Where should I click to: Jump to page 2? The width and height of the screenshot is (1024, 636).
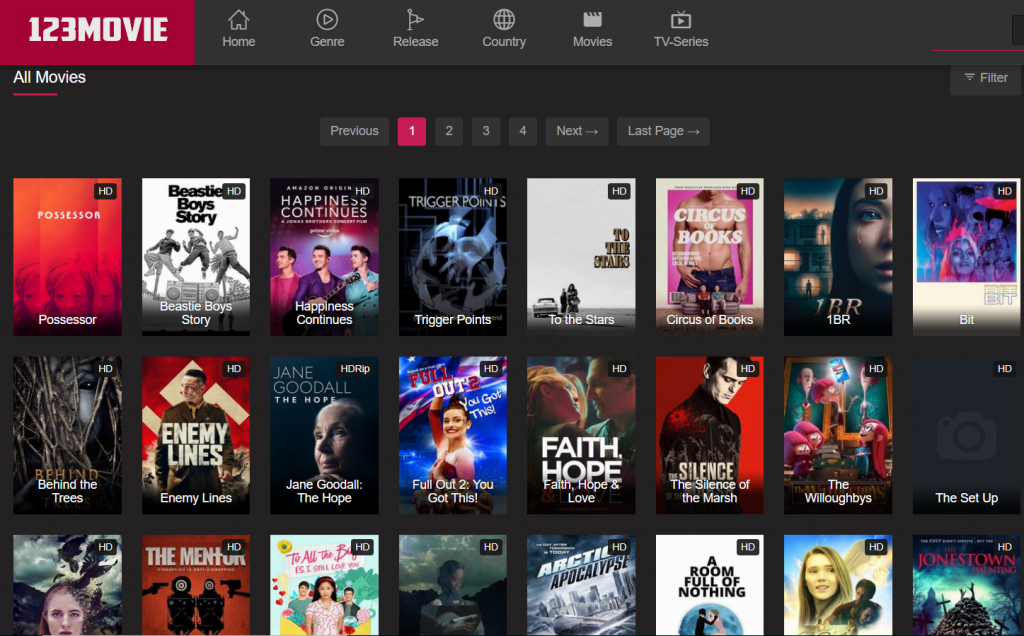coord(449,131)
